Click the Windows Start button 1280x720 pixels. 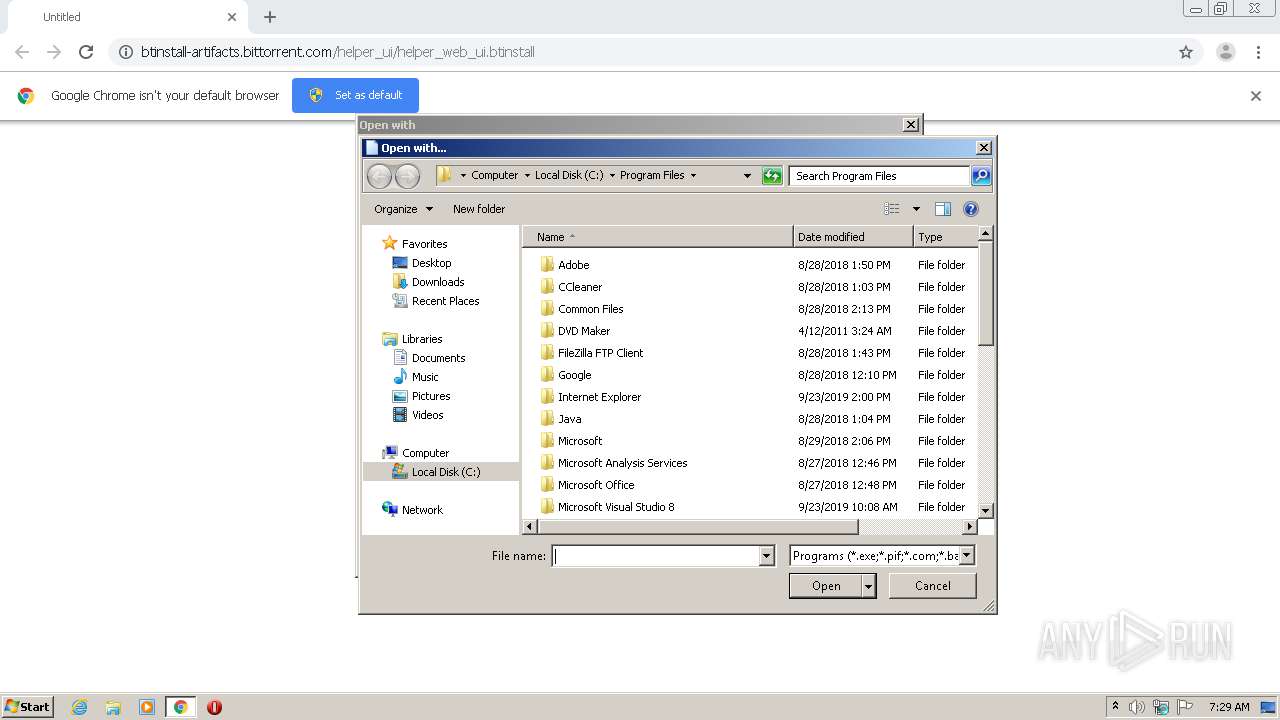click(x=28, y=707)
